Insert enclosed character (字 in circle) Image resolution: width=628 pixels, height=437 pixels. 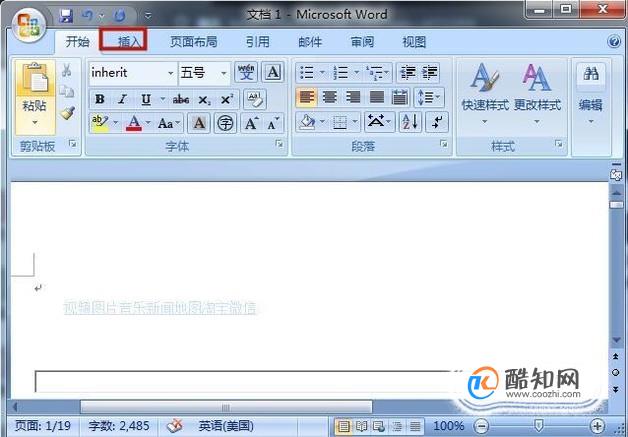(225, 123)
